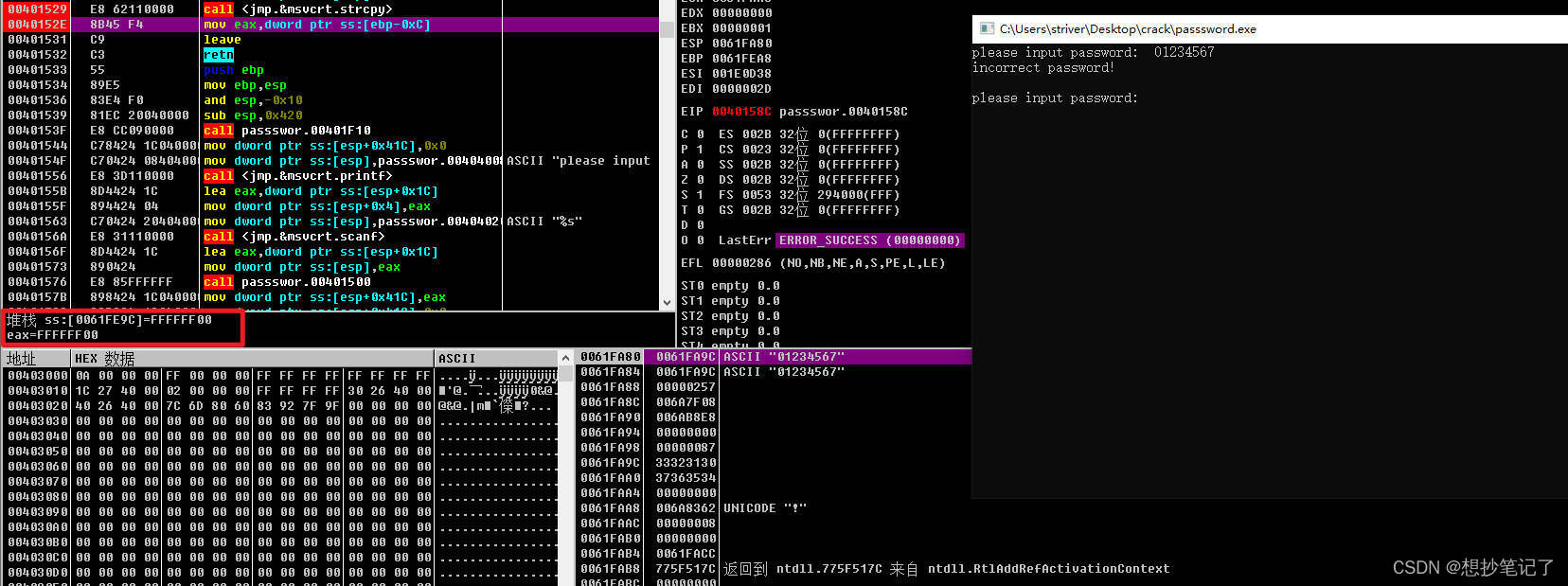Click the T trap flag row
Screen dimensions: 1568x586
[x=791, y=210]
